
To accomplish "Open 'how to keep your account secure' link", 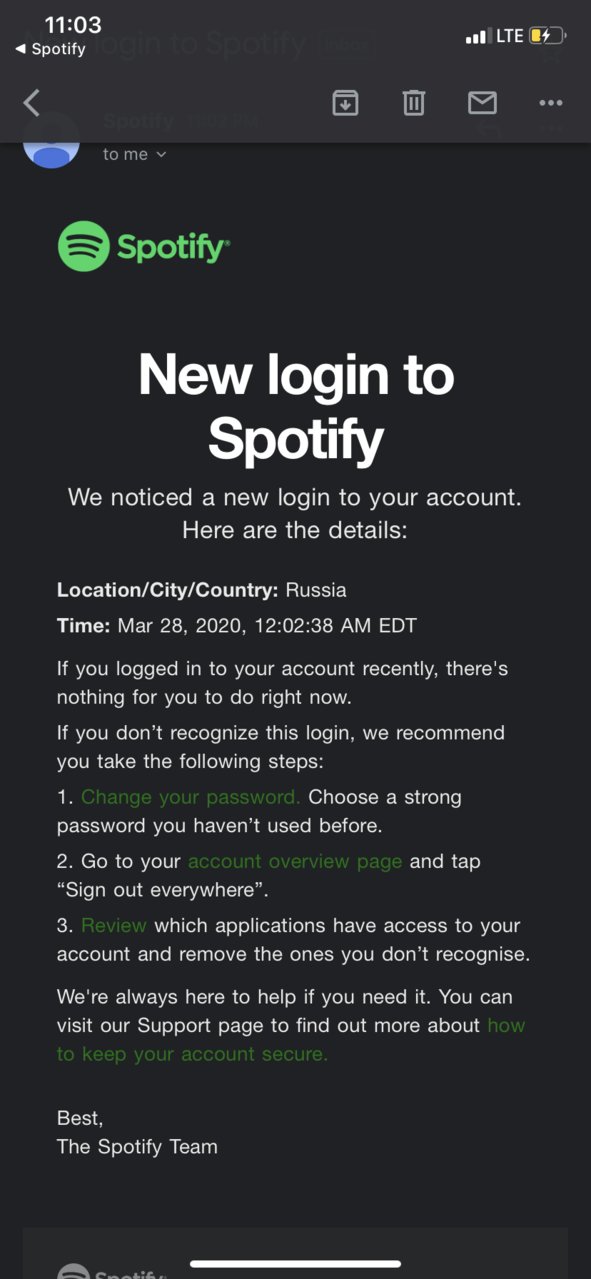I will tap(291, 1039).
